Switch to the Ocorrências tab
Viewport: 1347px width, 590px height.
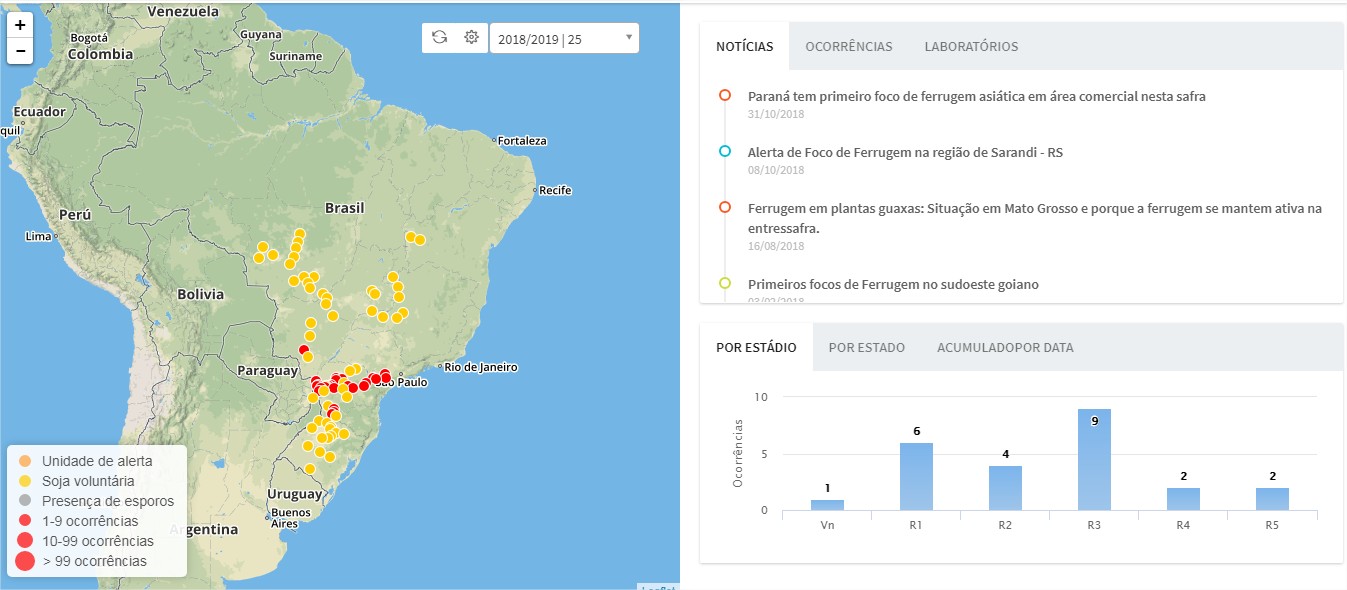[x=848, y=47]
